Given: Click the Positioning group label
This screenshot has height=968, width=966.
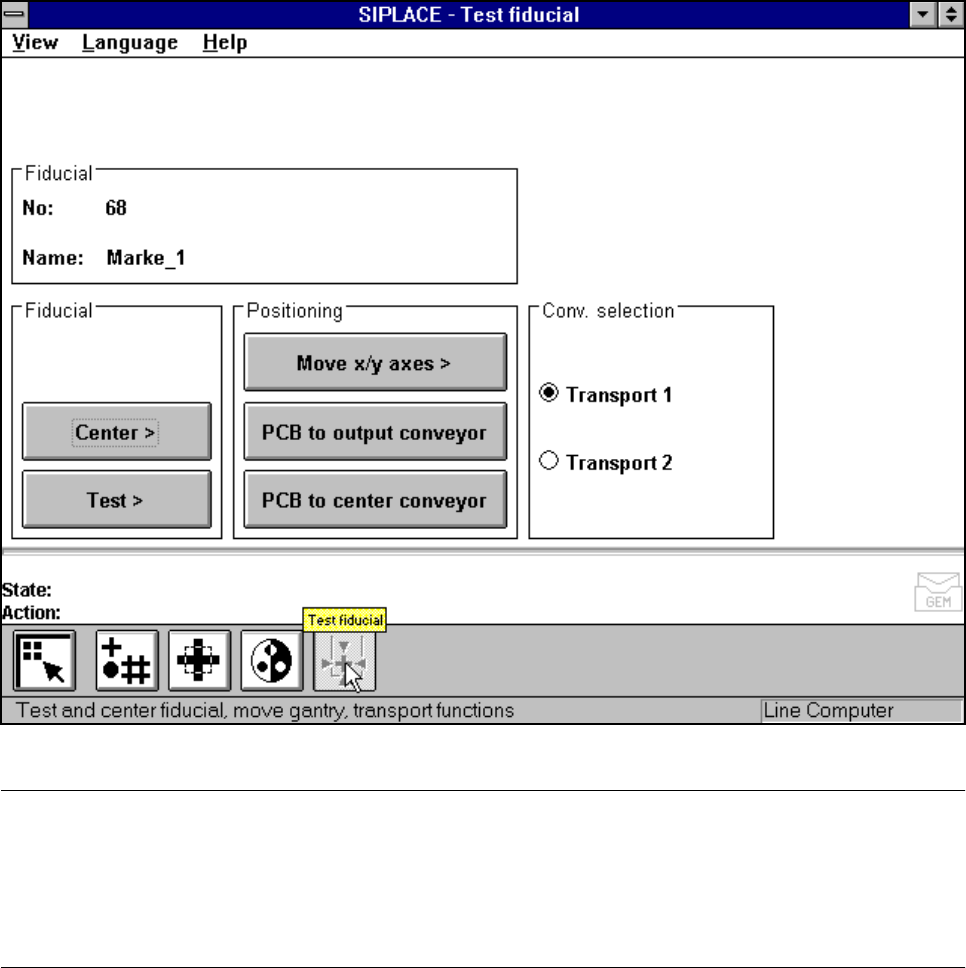Looking at the screenshot, I should [x=294, y=311].
